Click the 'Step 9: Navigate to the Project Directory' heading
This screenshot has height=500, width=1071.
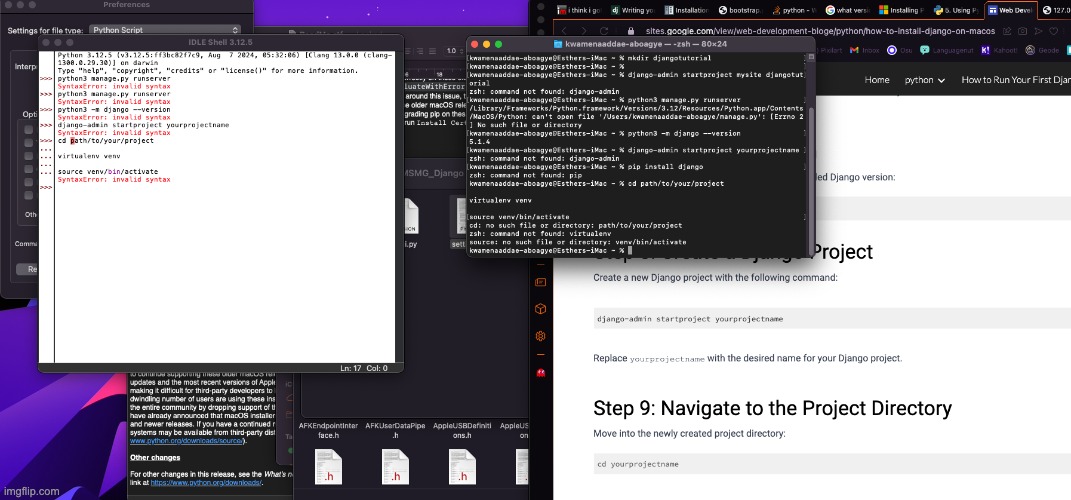point(773,408)
